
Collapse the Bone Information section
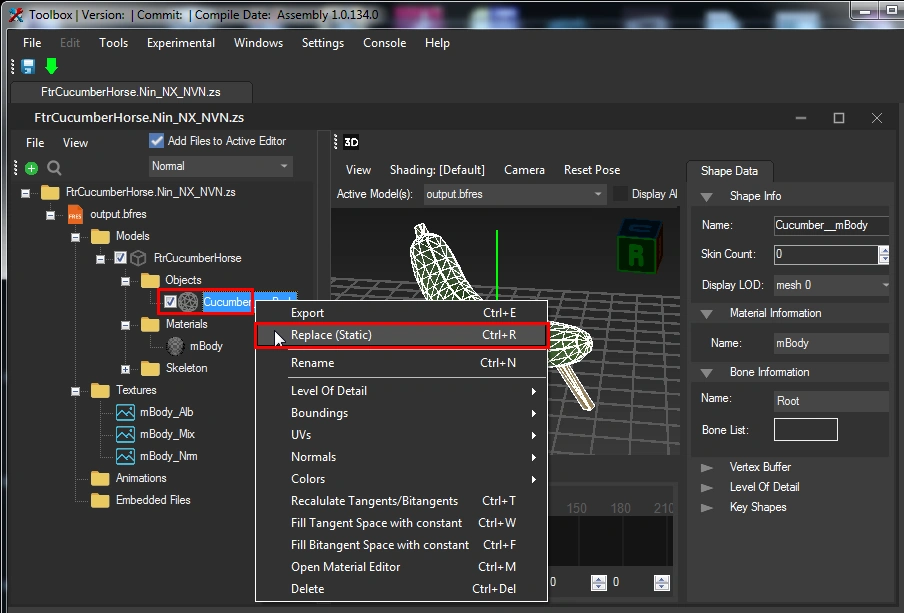point(706,374)
